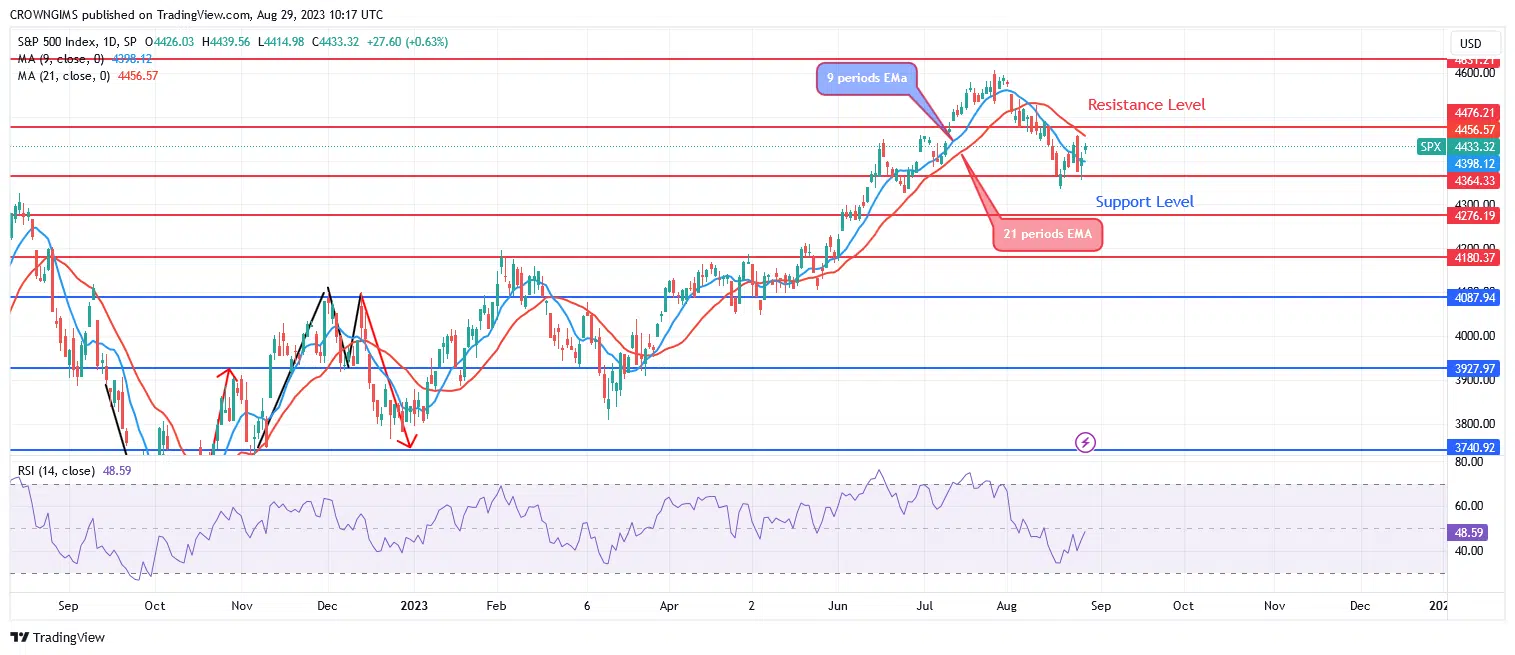This screenshot has height=655, width=1515.
Task: Select the red downward arrow drawing near 2023
Action: (x=385, y=372)
